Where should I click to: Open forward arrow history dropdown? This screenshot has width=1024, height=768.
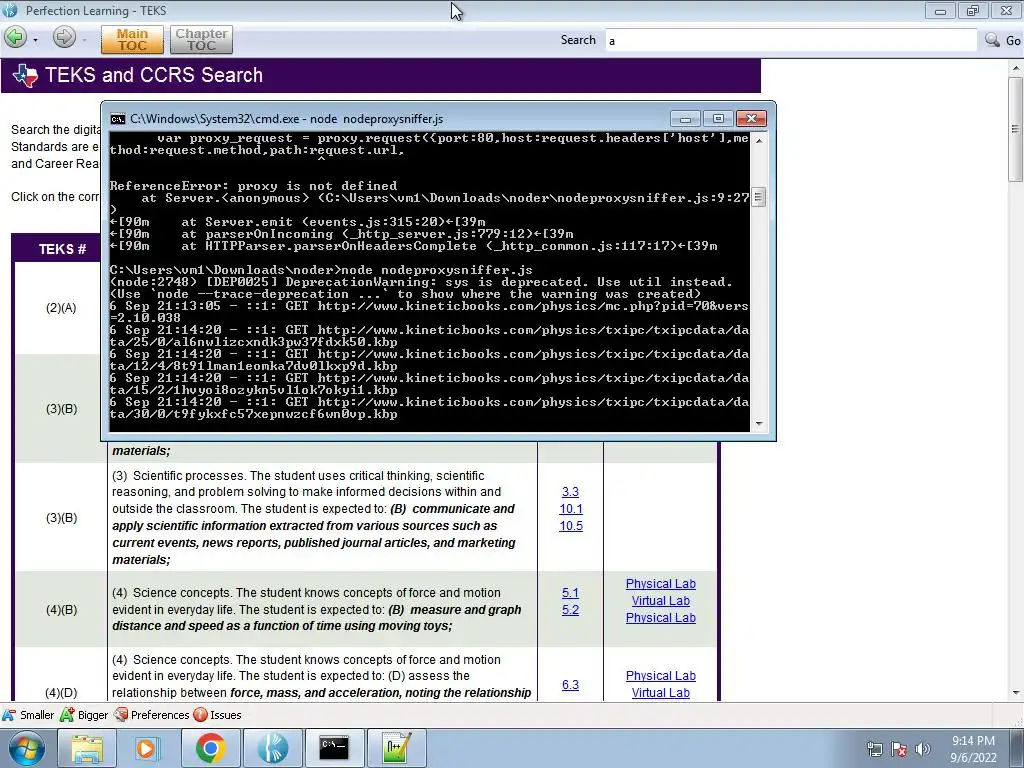point(84,40)
